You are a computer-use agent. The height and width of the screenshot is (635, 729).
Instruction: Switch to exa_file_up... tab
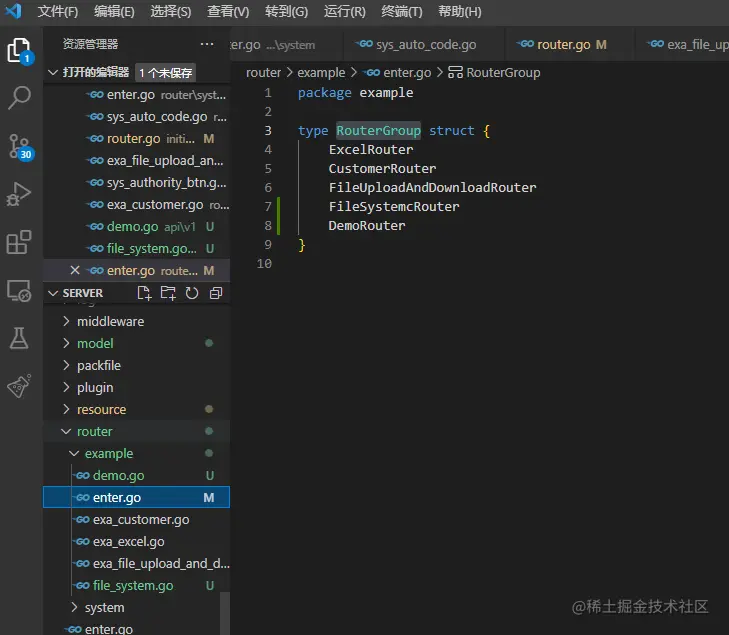[x=682, y=45]
